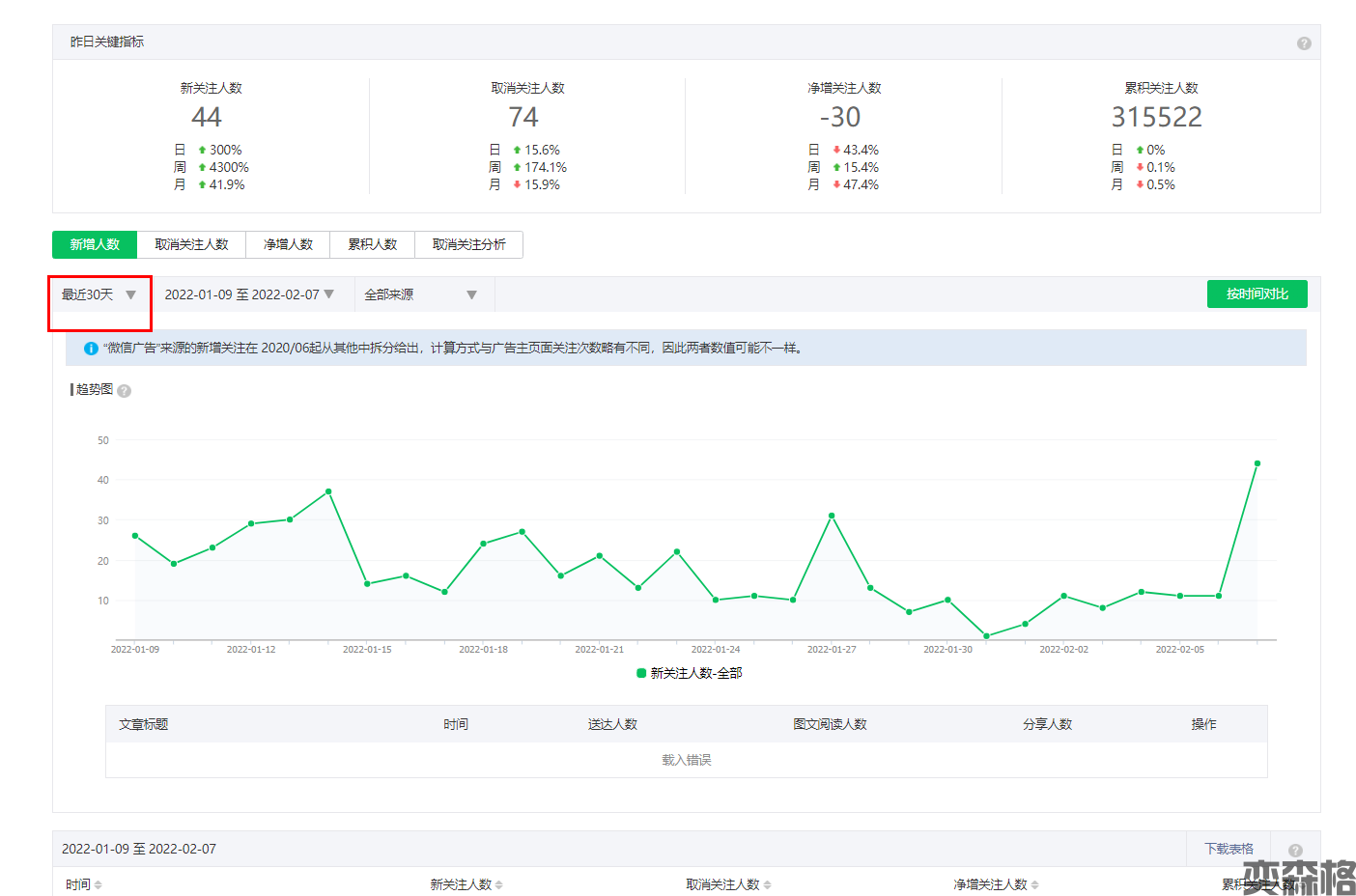Switch to 取消关注人数 tab
Viewport: 1356px width, 896px height.
(x=191, y=244)
